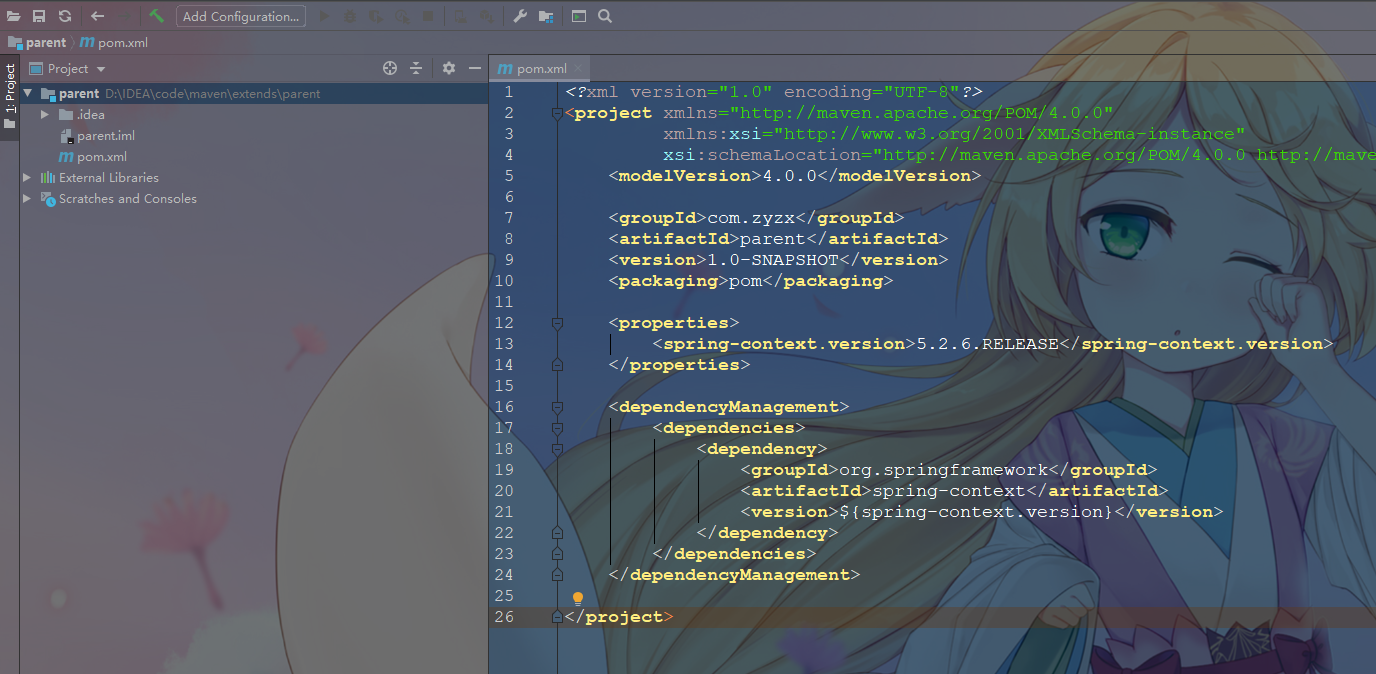The width and height of the screenshot is (1376, 674).
Task: Expand the .idea folder arrow
Action: tap(44, 115)
